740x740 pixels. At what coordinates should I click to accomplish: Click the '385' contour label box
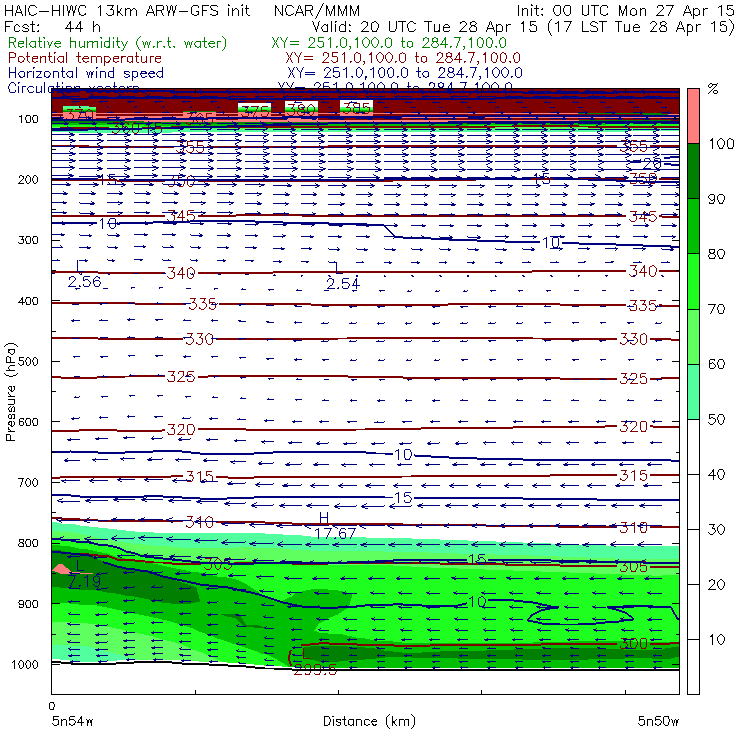click(x=356, y=108)
